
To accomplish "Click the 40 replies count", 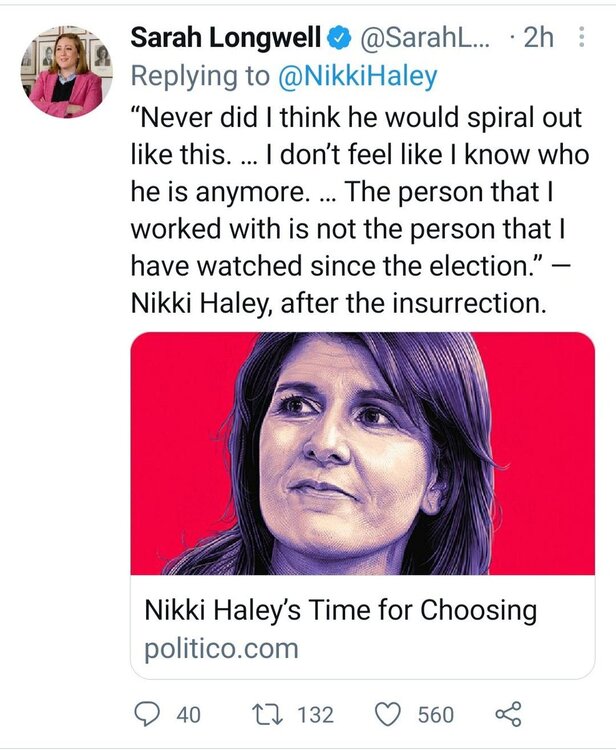I will pos(188,715).
